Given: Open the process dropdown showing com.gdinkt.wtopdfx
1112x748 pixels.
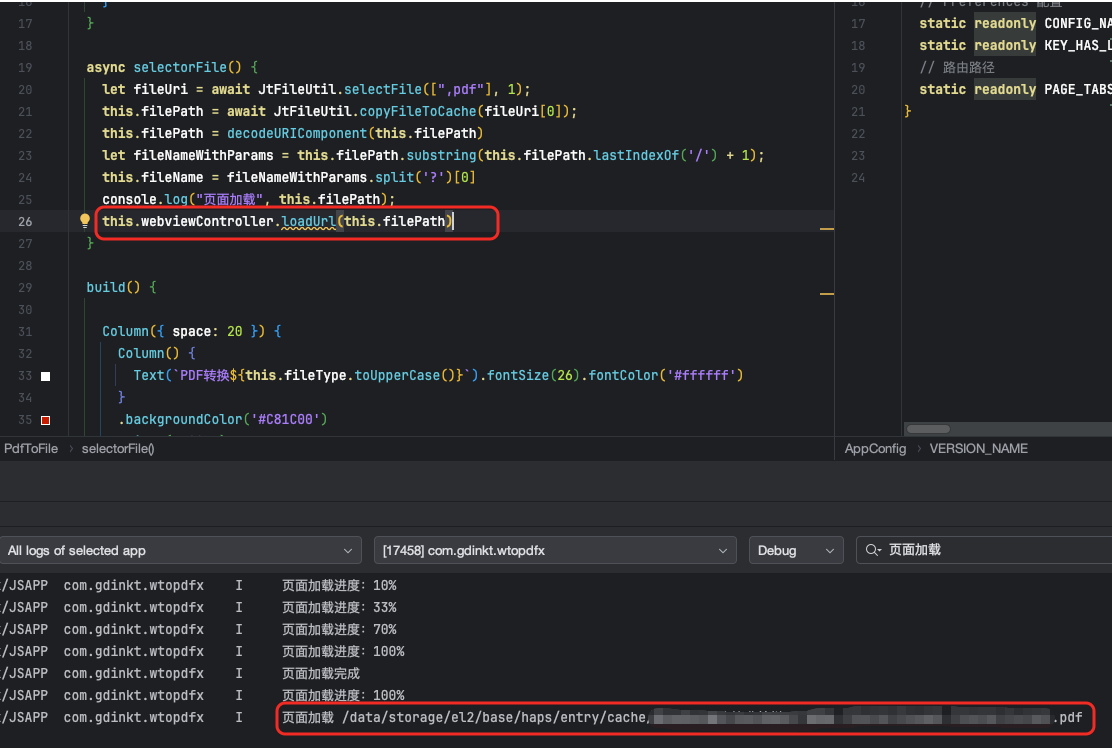Looking at the screenshot, I should 555,550.
